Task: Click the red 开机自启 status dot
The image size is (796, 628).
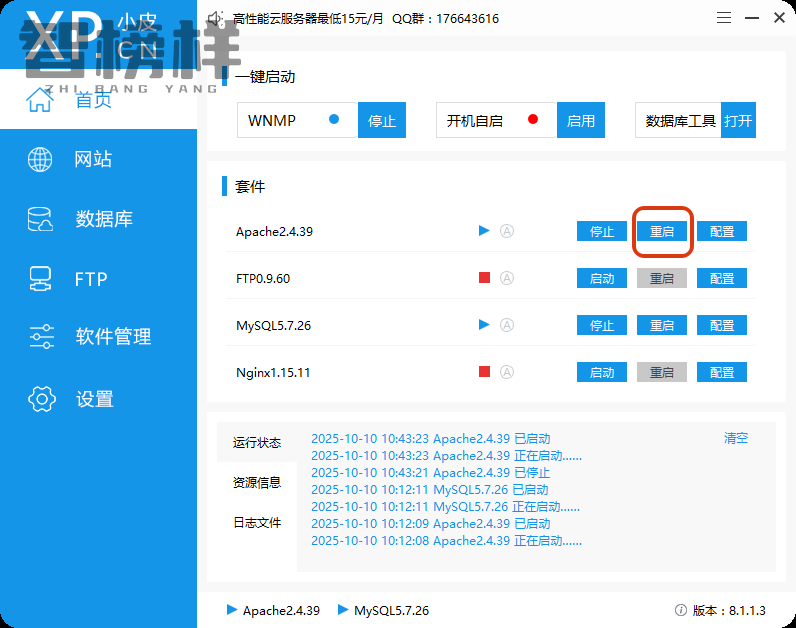Action: 533,119
